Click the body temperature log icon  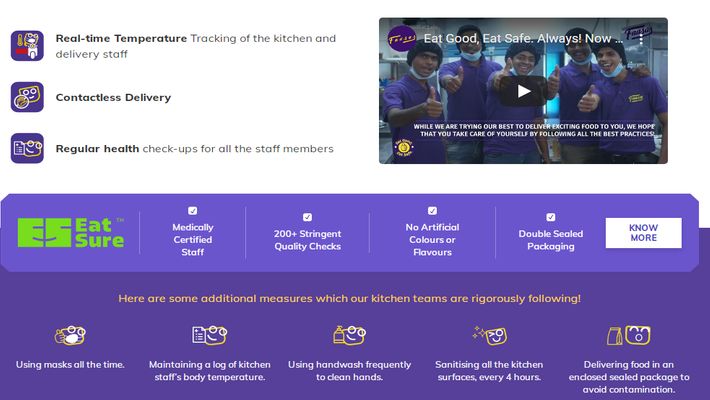point(209,335)
